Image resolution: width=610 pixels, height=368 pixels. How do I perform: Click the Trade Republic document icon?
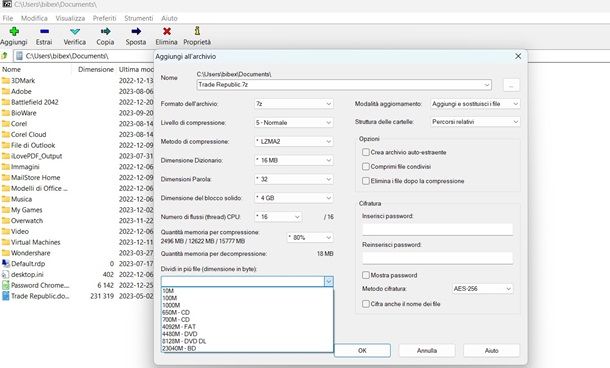(5, 296)
